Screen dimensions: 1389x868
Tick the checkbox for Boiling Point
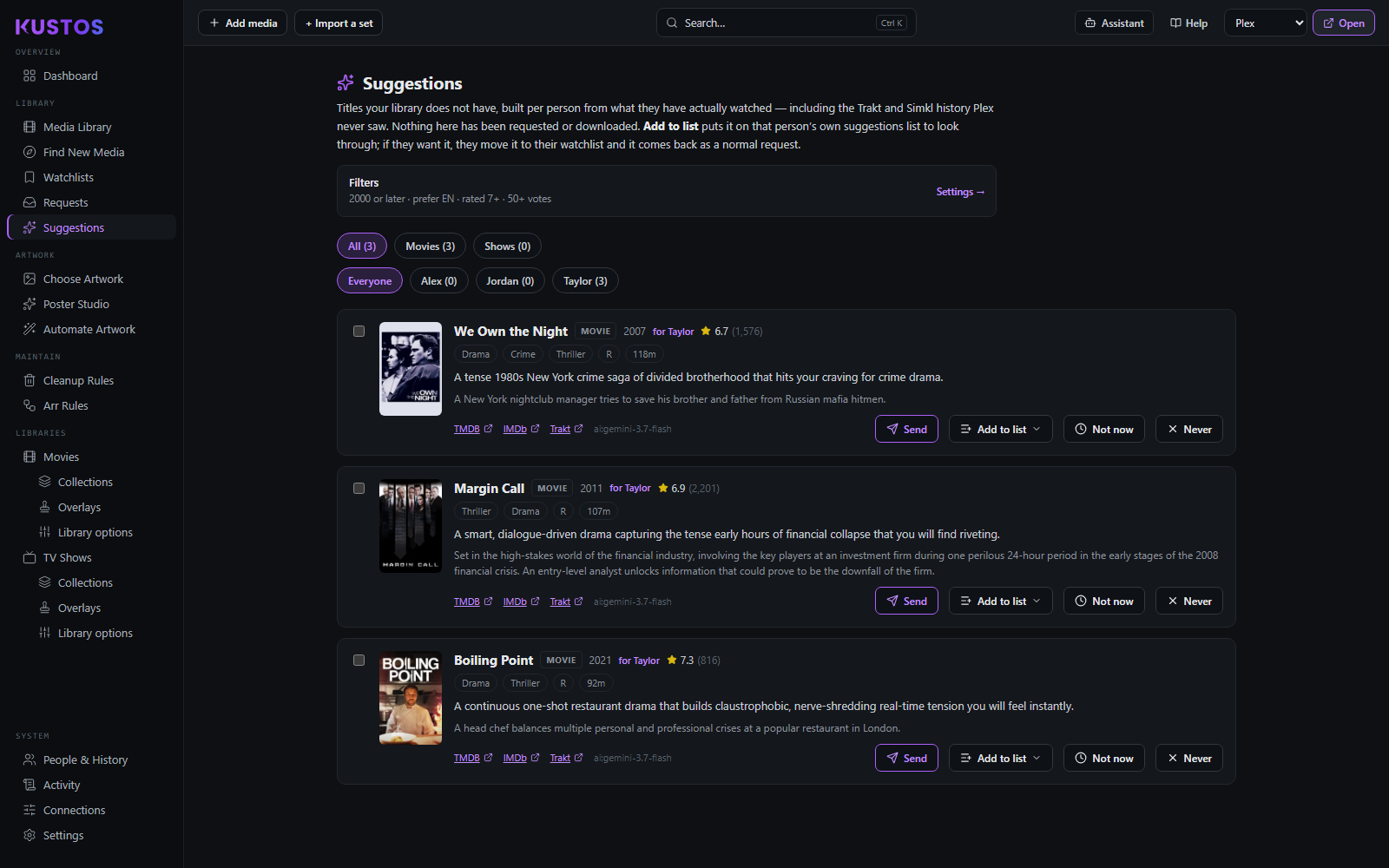[x=359, y=660]
